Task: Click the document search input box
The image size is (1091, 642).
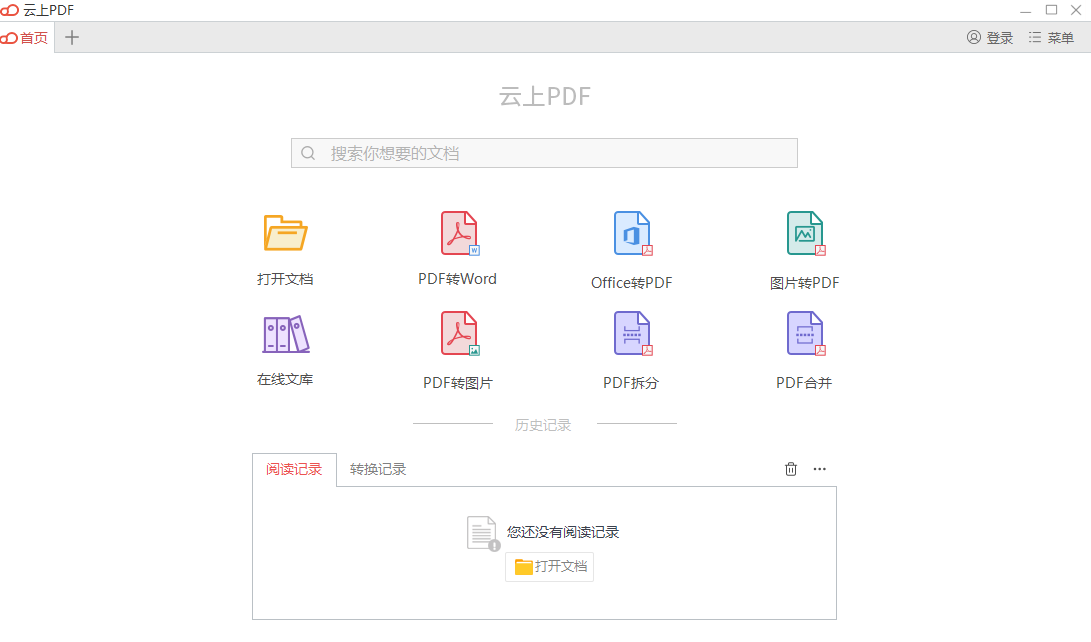Action: [x=544, y=152]
